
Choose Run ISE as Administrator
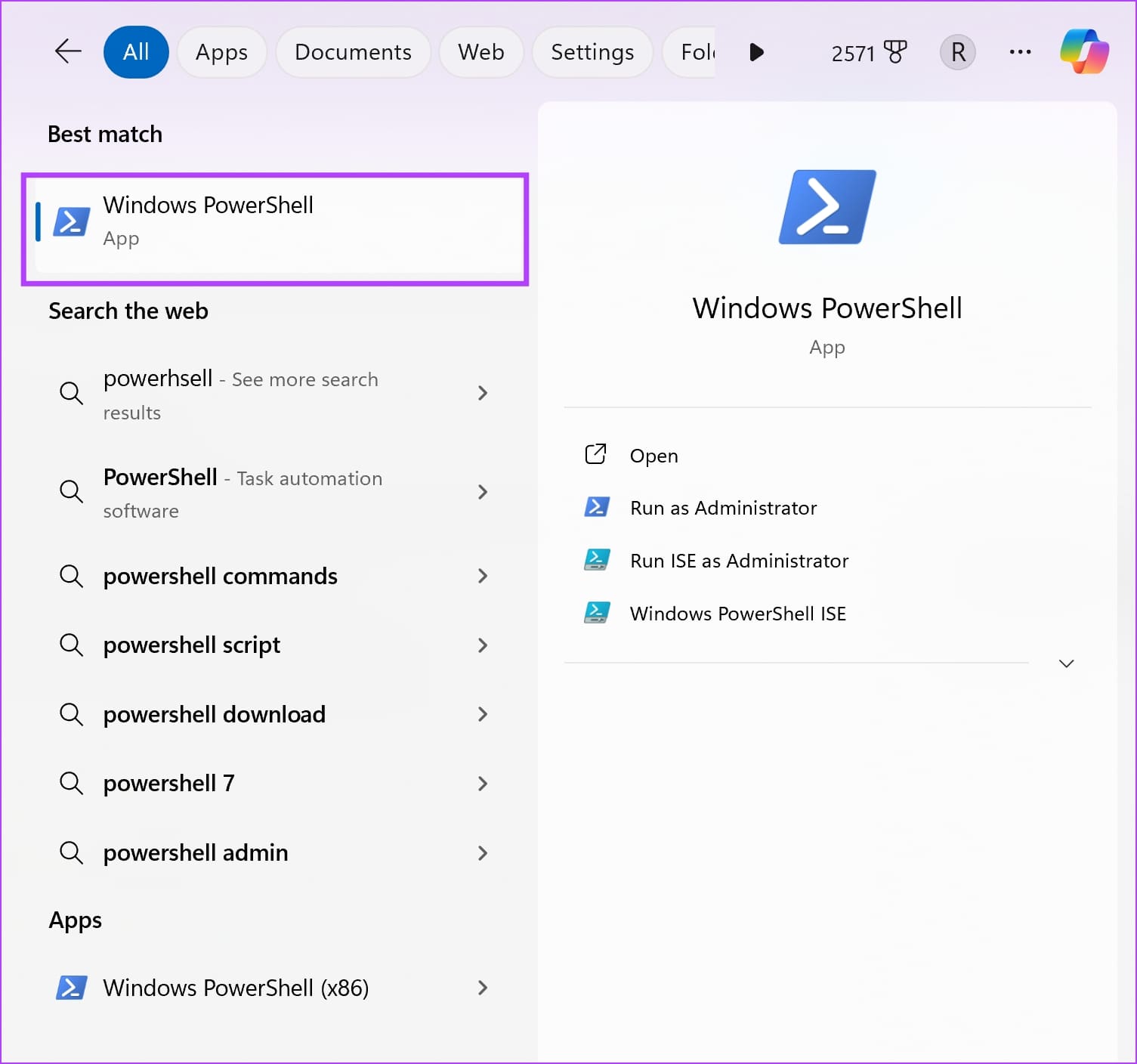739,561
